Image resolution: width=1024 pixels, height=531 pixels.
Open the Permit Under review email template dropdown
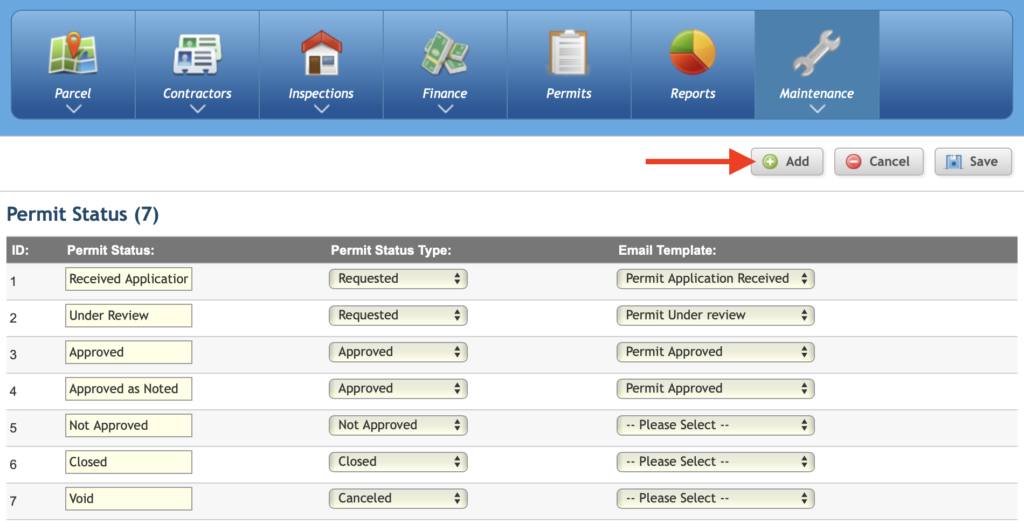(715, 315)
